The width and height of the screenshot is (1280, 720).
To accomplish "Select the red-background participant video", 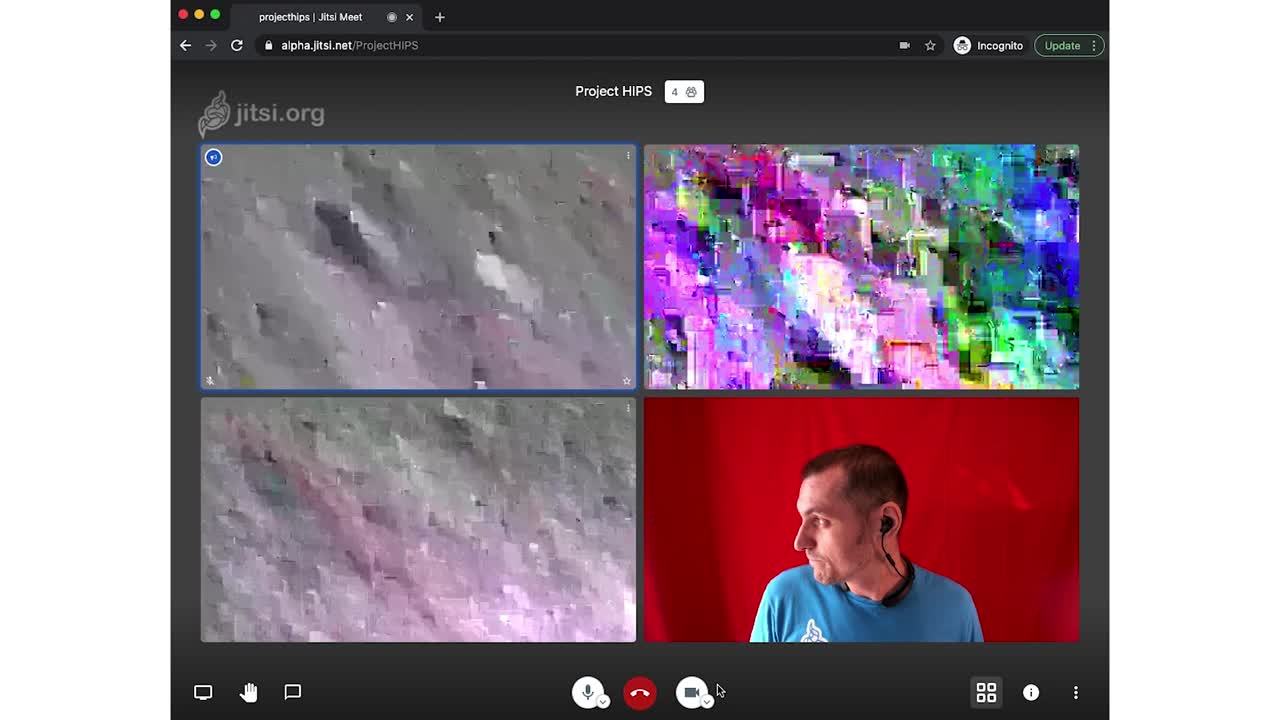I will pyautogui.click(x=861, y=520).
